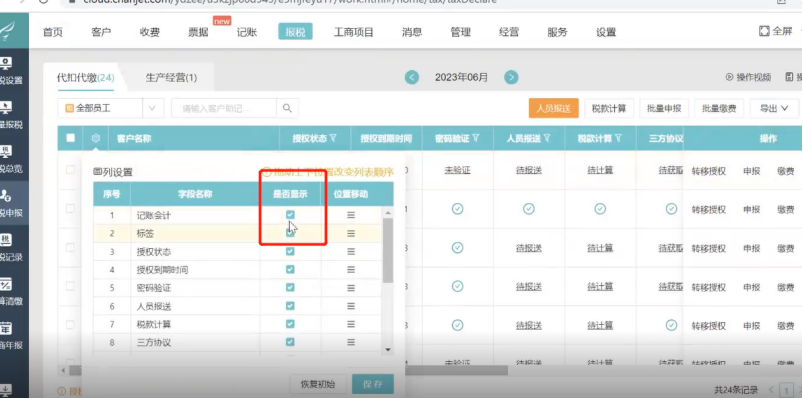
Task: Open the 算清缴 sidebar icon
Action: [6, 284]
